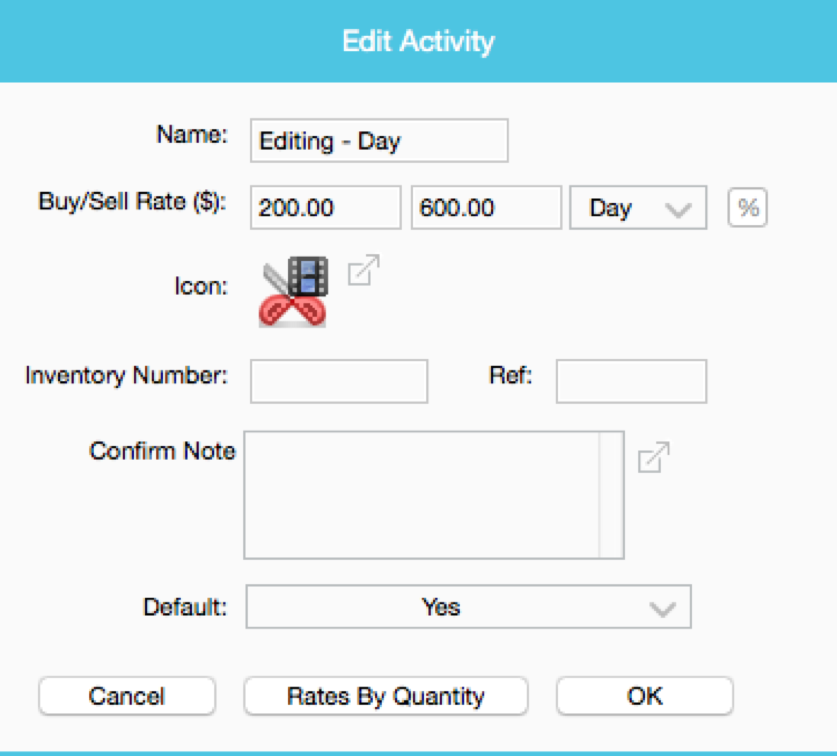
Task: Click the chevron on the Default dropdown
Action: pos(662,609)
